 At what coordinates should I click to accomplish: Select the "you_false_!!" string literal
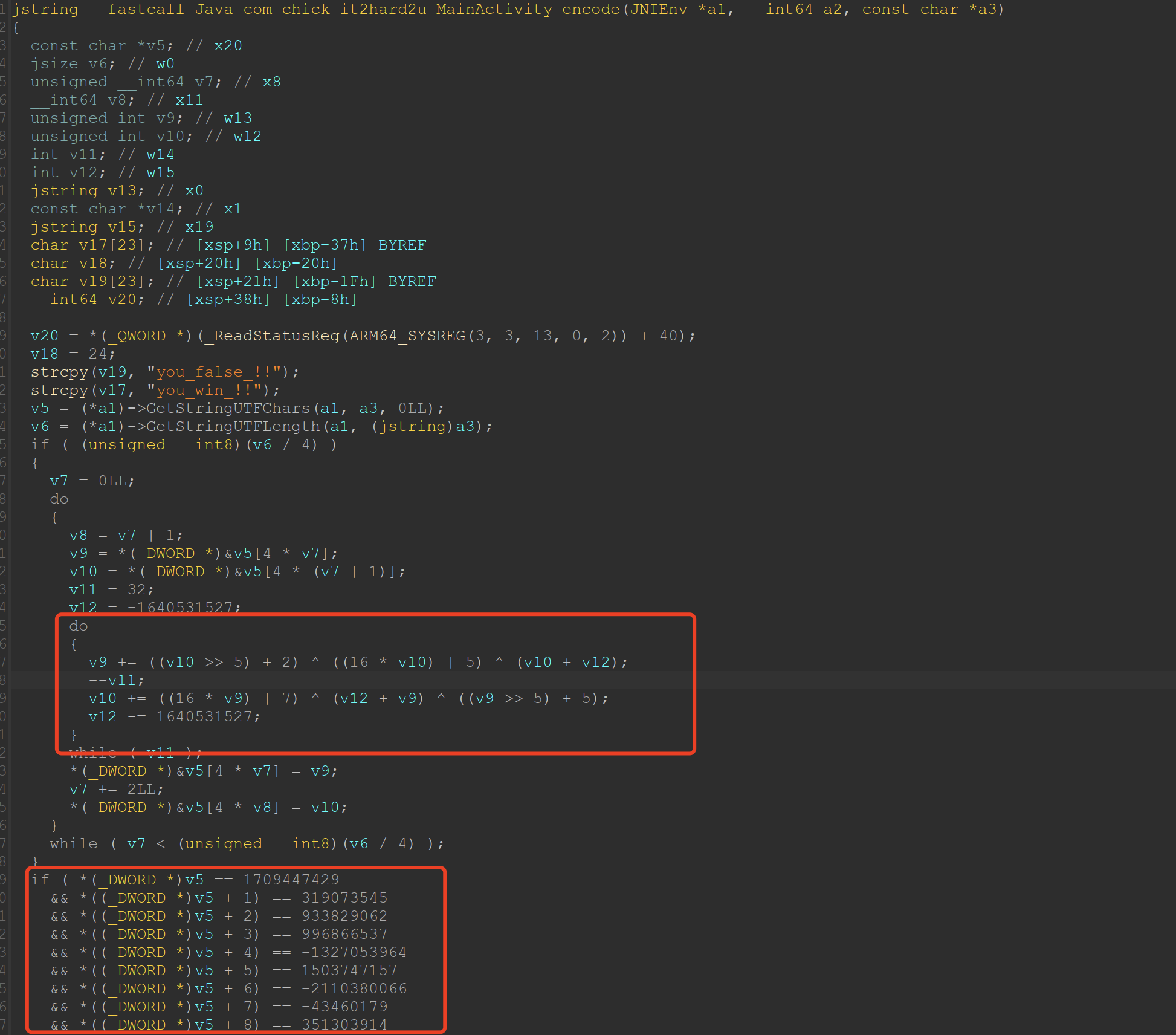[x=215, y=372]
